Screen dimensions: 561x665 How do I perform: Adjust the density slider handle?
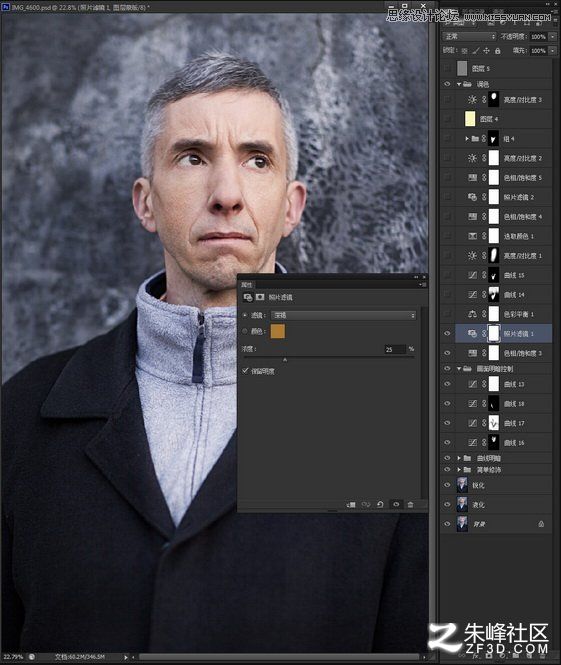click(x=285, y=360)
